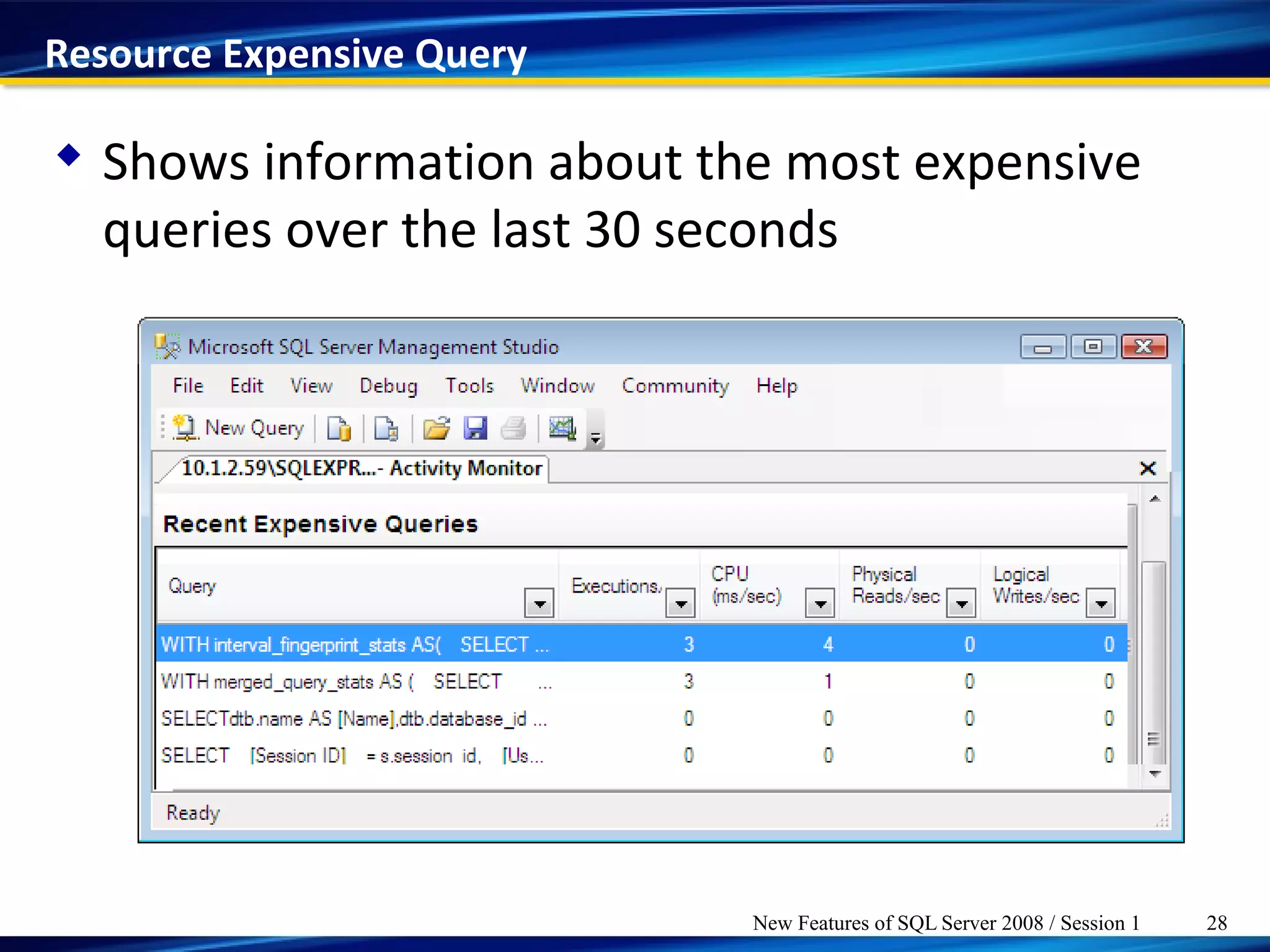Screen dimensions: 1270x952
Task: Close the Management Studio window
Action: pos(1144,347)
